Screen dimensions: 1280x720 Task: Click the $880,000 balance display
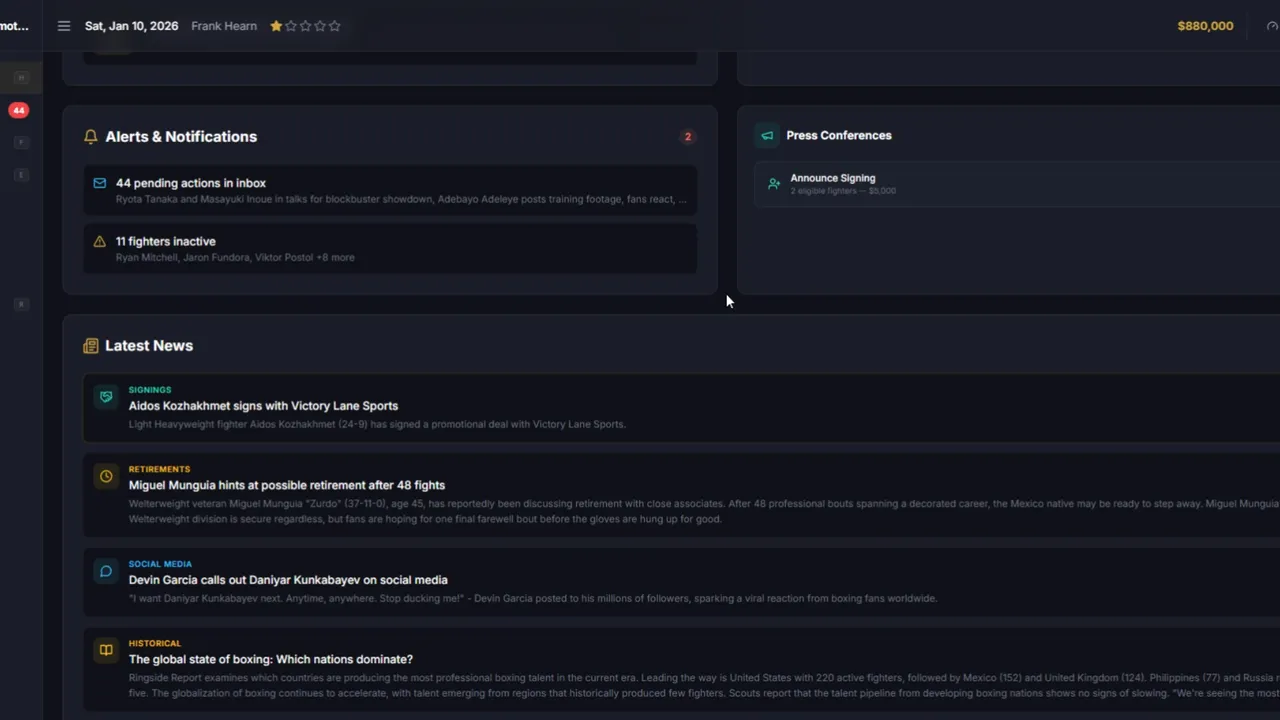[1205, 26]
